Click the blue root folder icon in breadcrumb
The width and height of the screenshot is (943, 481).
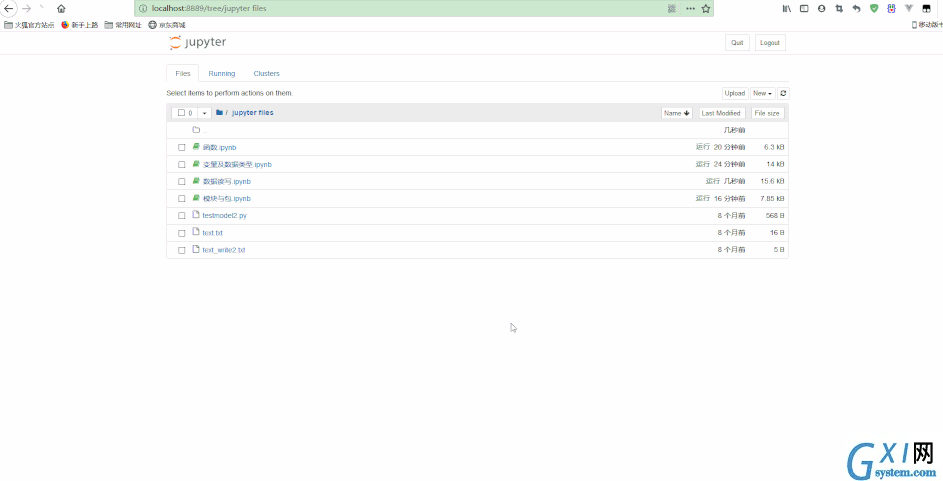click(220, 112)
